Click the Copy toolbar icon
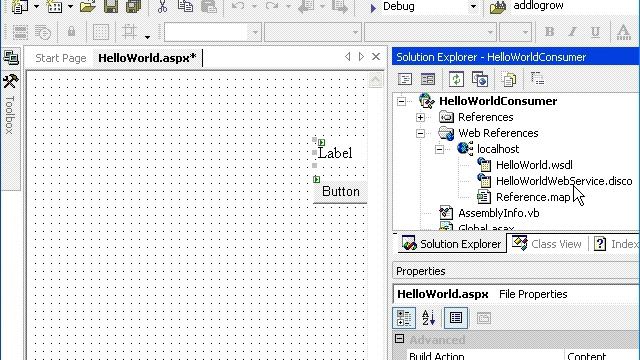 click(185, 7)
